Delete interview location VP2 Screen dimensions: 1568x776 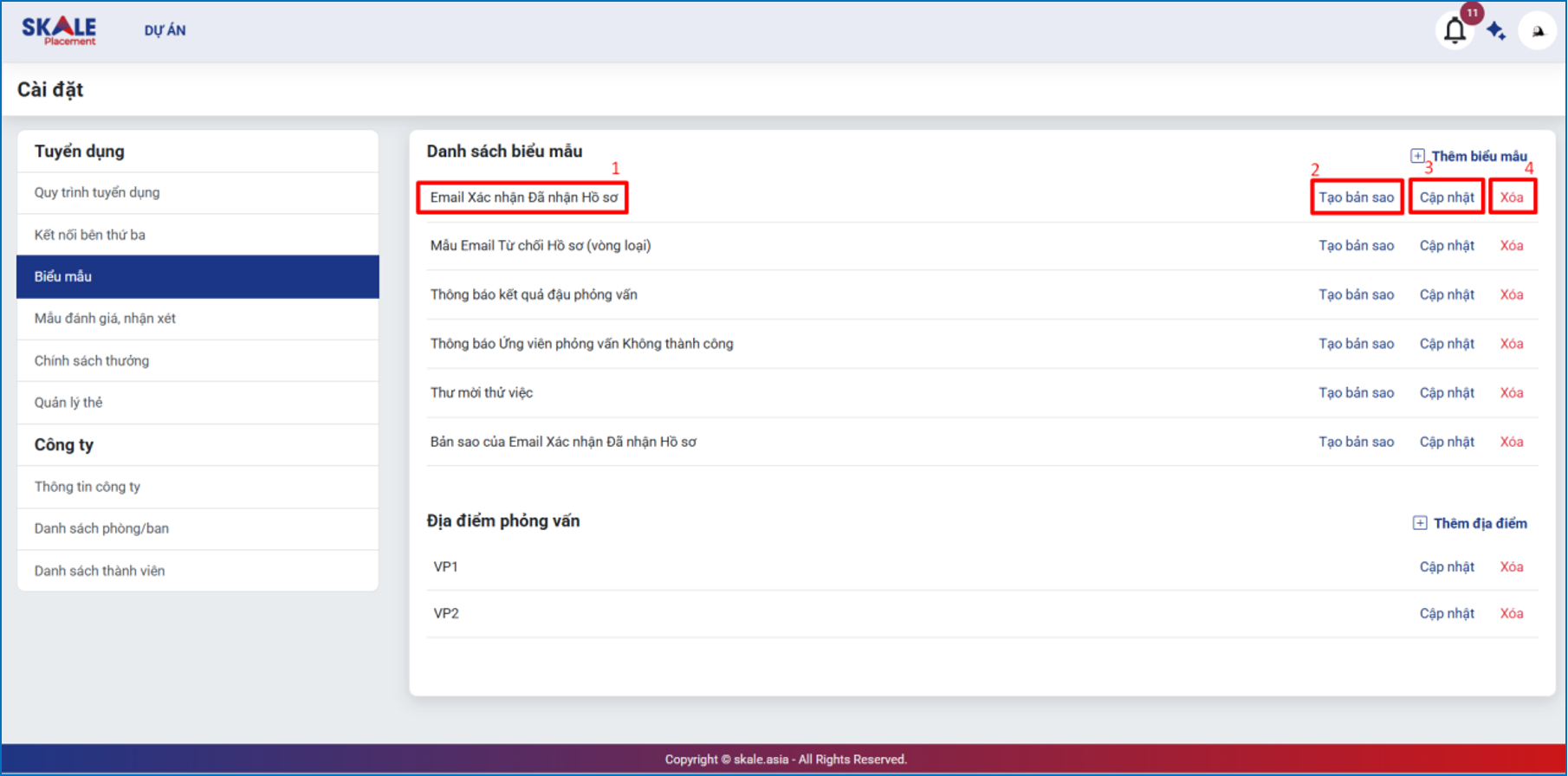1511,613
